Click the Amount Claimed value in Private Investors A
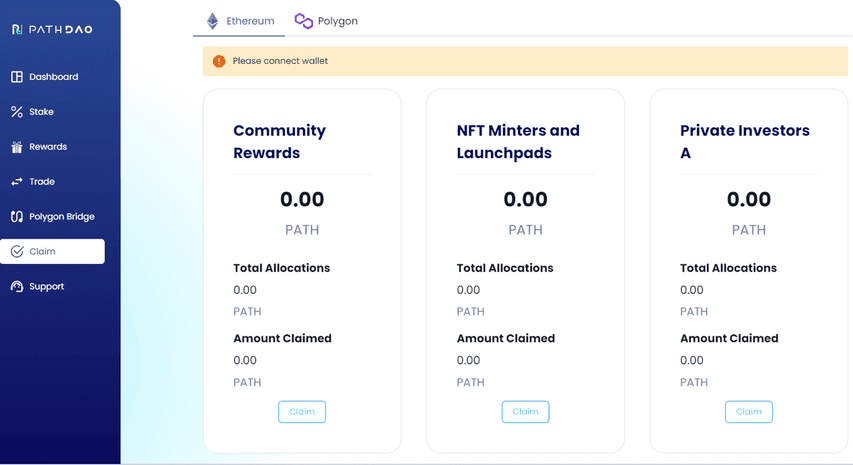 coord(692,360)
